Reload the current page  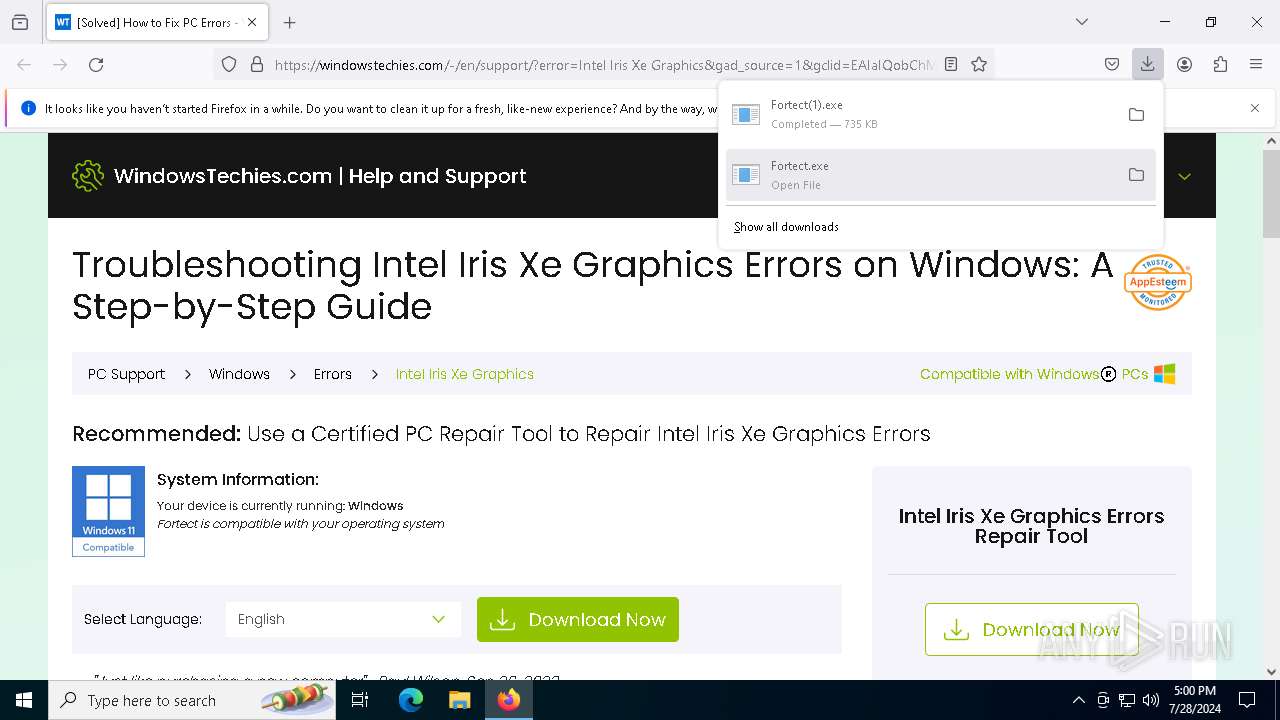click(96, 65)
